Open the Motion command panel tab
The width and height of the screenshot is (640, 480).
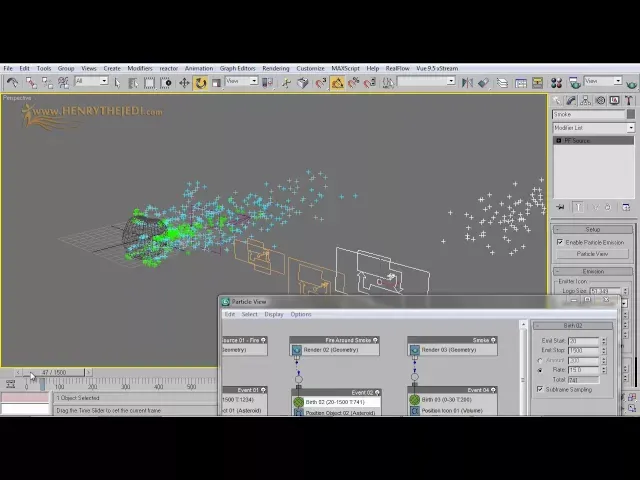click(x=600, y=101)
